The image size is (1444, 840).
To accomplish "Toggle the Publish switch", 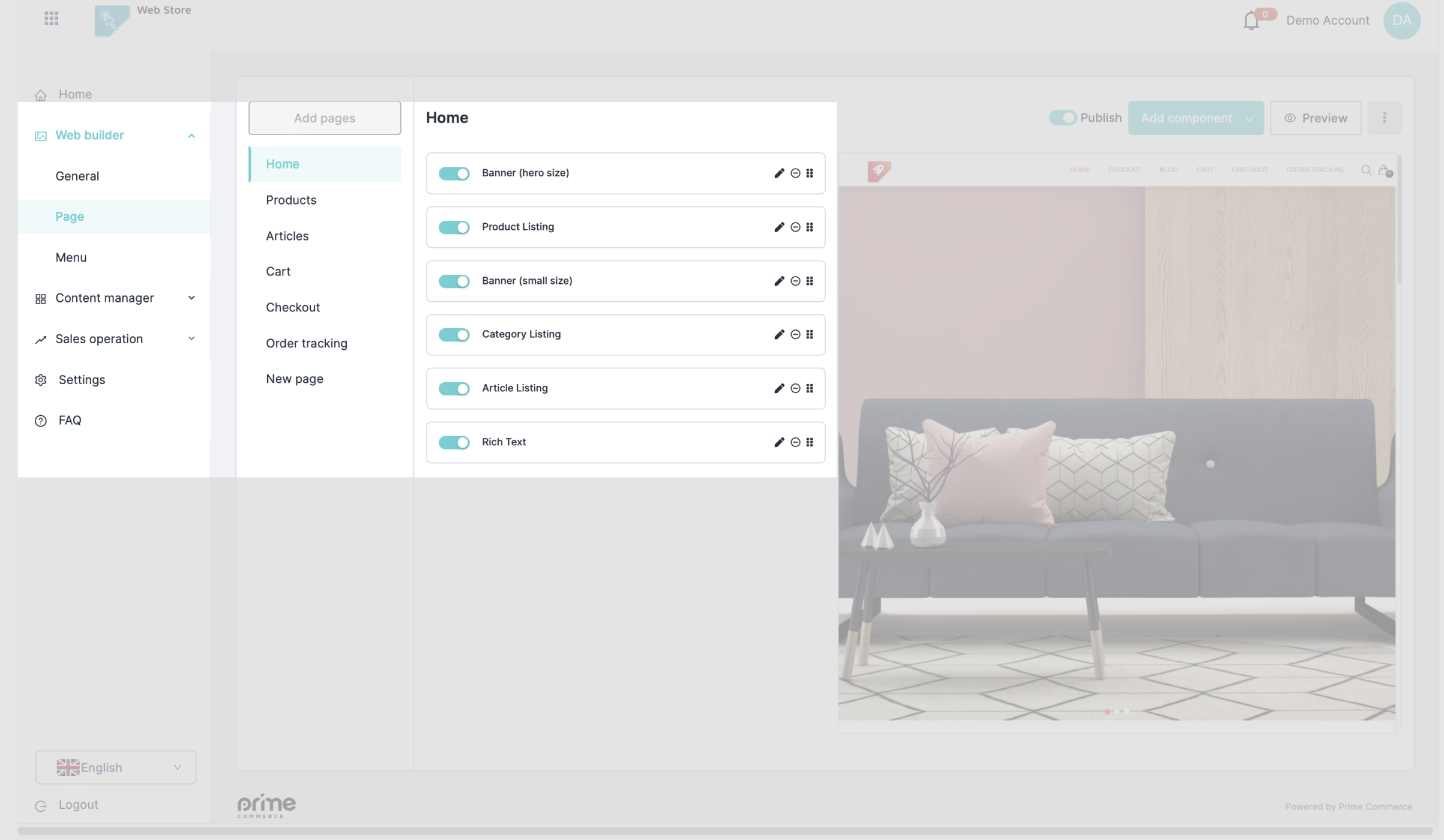I will 1062,118.
